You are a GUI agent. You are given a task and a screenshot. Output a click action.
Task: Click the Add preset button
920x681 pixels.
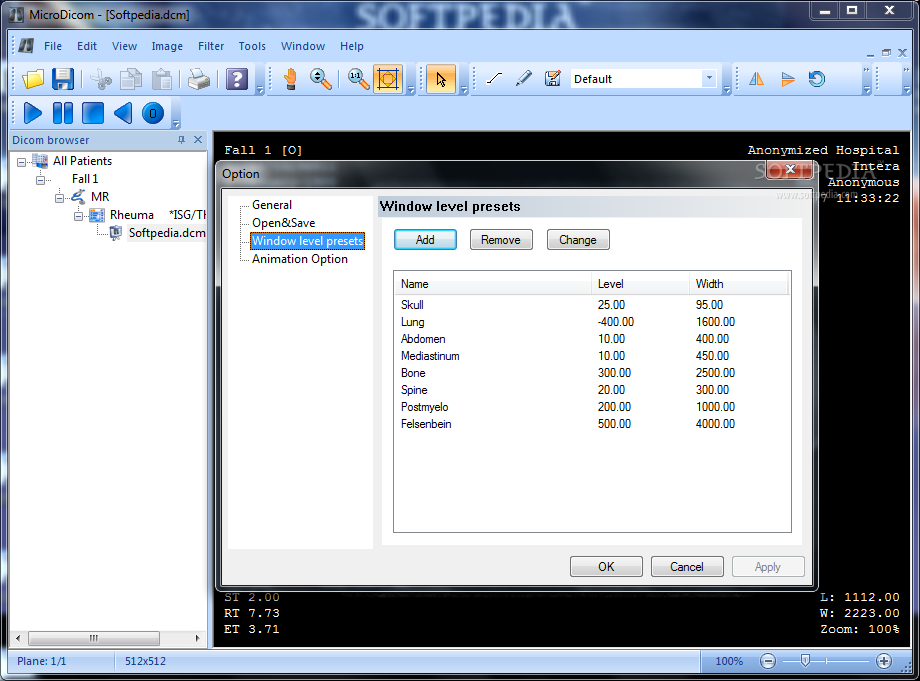(x=425, y=240)
